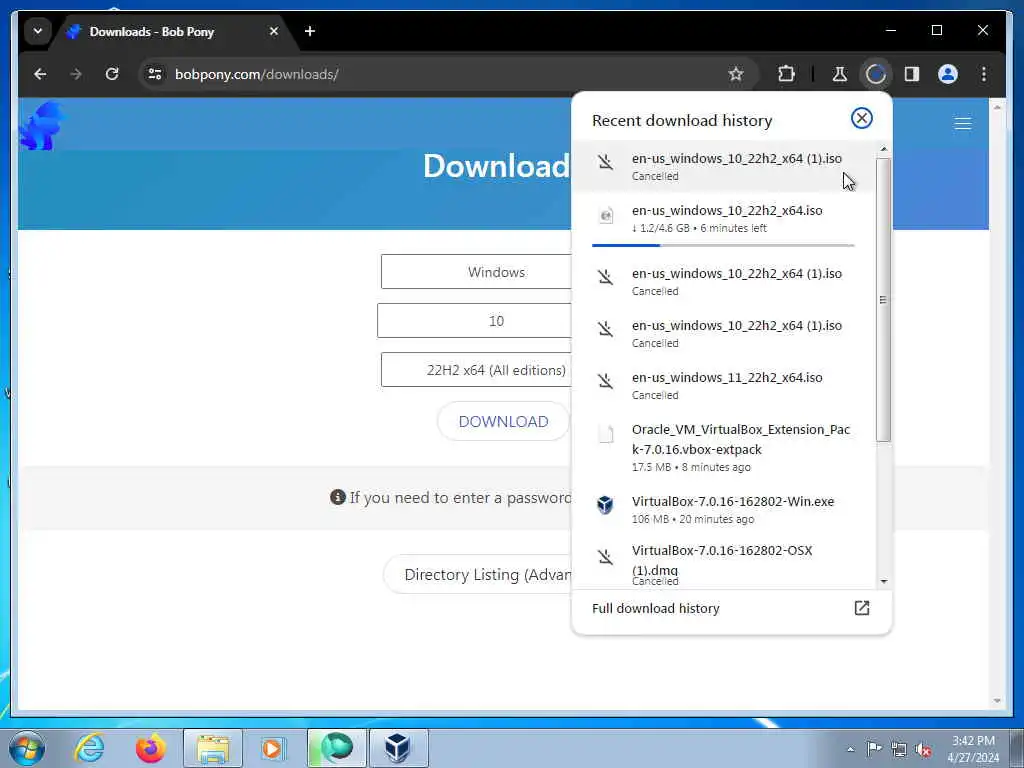1024x768 pixels.
Task: Select in-progress en-us_windows_10_22h2_x64.iso download
Action: pos(724,219)
